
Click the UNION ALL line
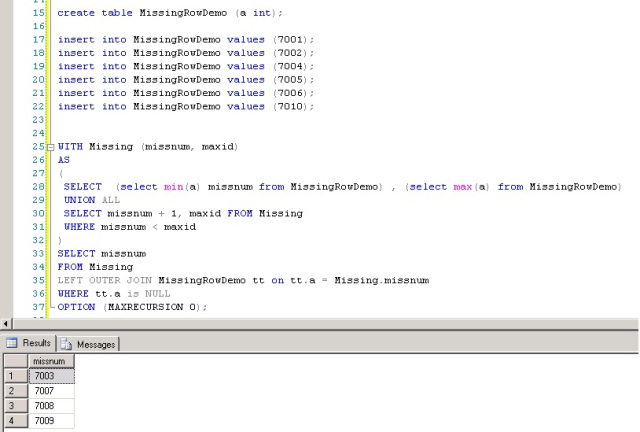pyautogui.click(x=92, y=200)
